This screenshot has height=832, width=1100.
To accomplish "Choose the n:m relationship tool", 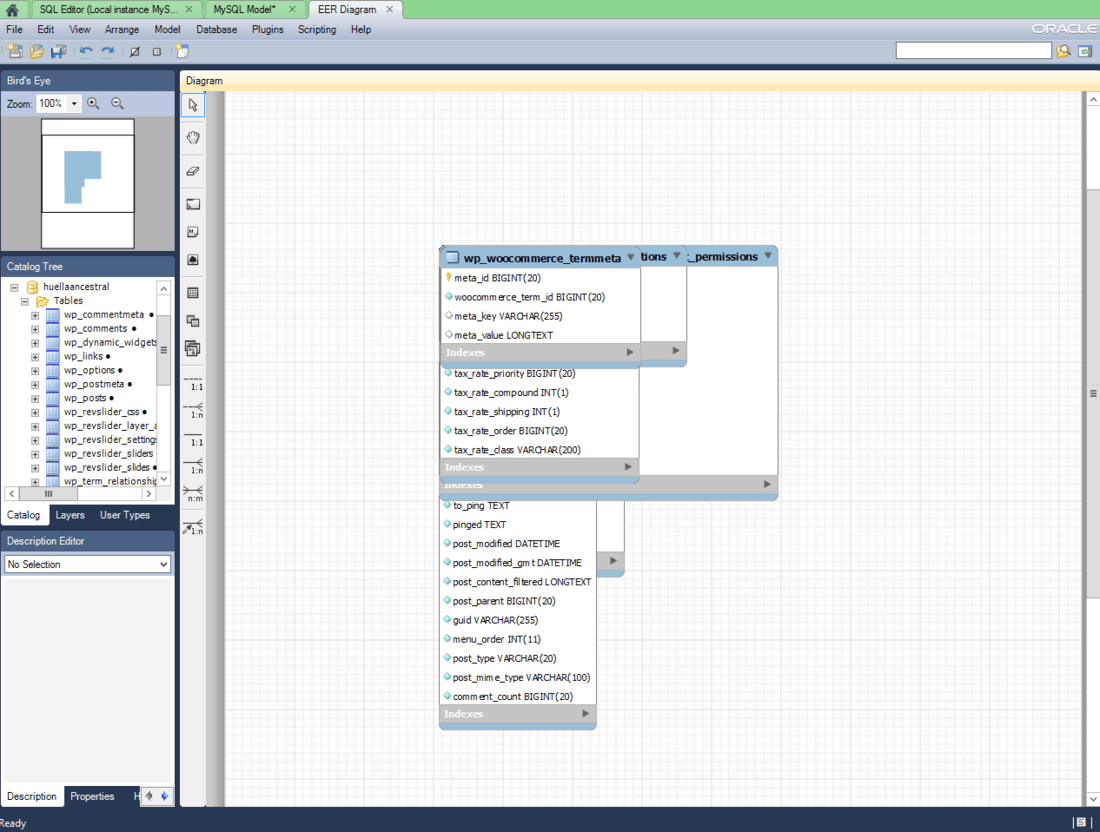I will pos(193,493).
